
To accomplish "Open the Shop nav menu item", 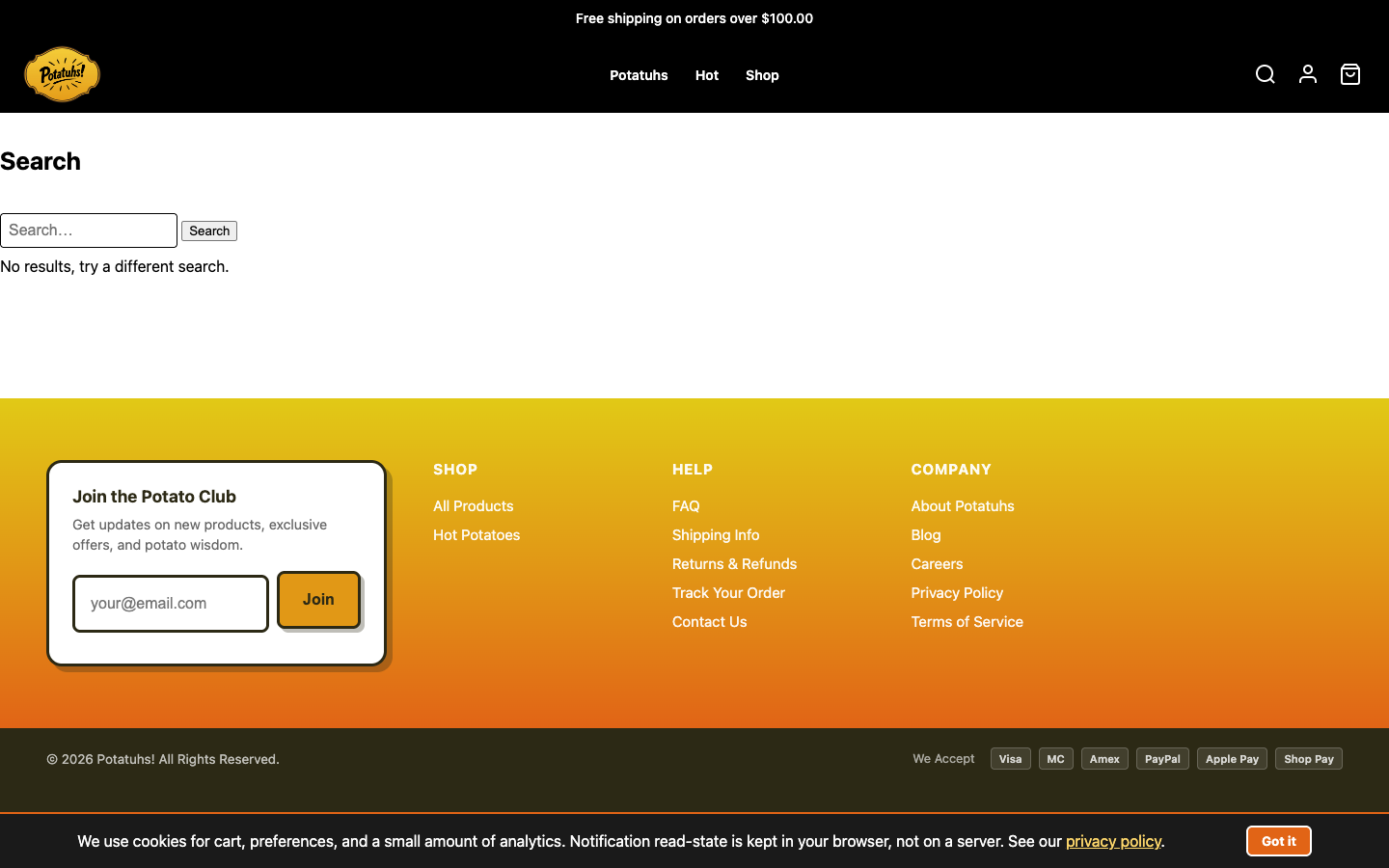I will click(x=762, y=75).
